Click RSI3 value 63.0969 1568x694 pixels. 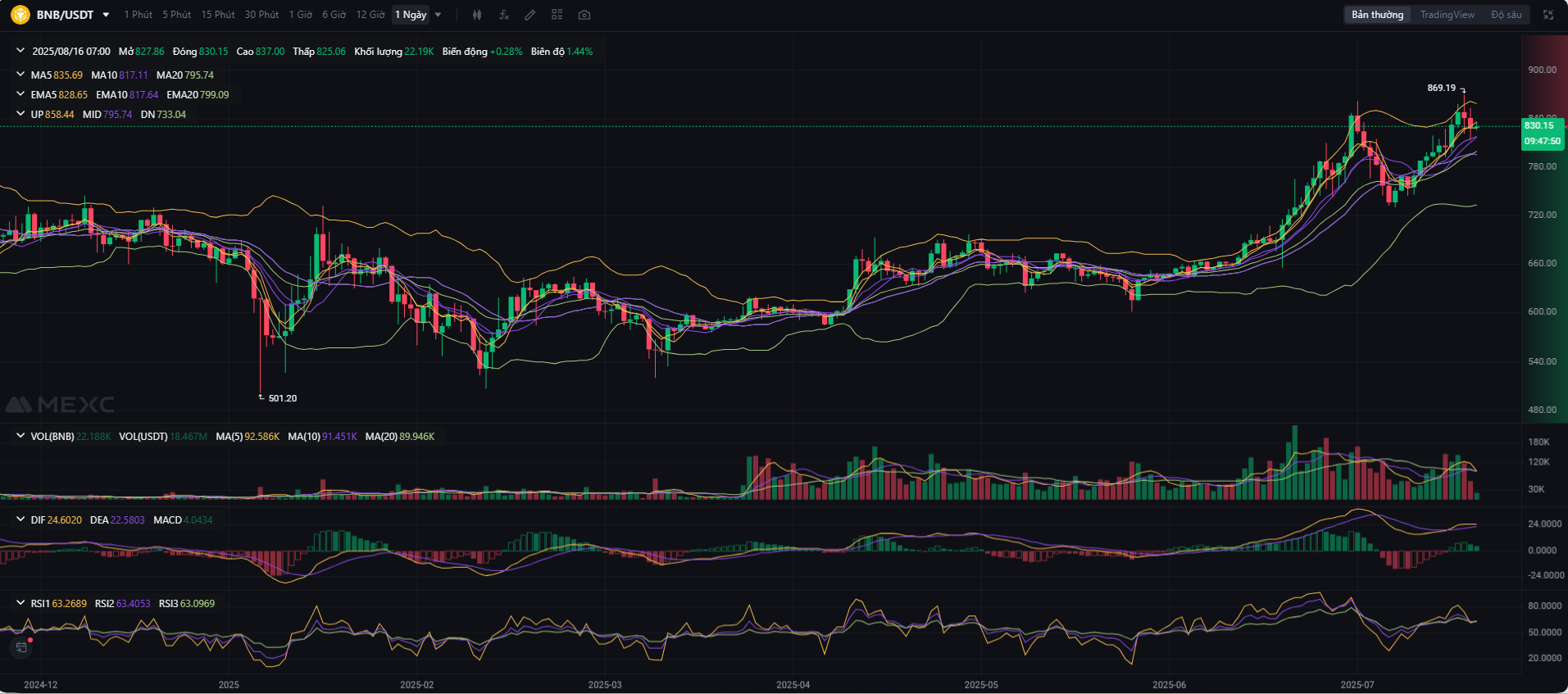pos(198,603)
